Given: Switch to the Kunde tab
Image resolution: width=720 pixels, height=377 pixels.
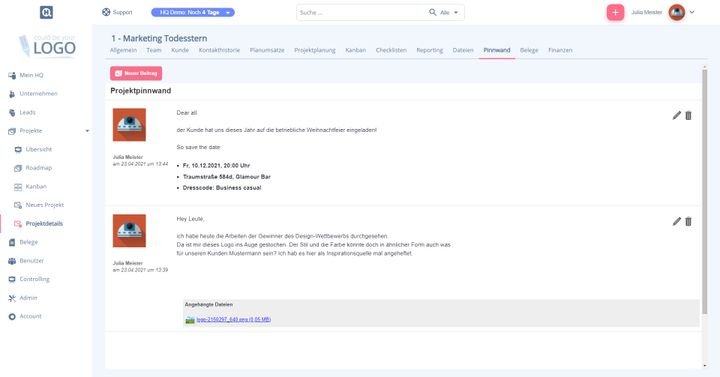Looking at the screenshot, I should (180, 50).
